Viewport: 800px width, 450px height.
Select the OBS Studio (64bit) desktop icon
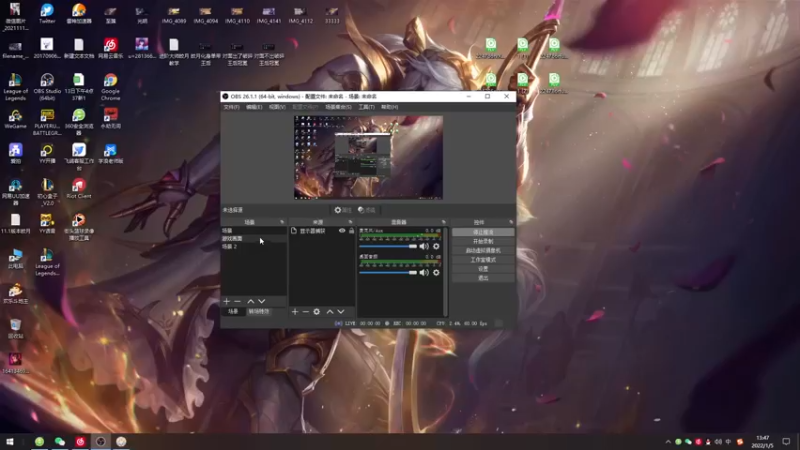pyautogui.click(x=47, y=87)
